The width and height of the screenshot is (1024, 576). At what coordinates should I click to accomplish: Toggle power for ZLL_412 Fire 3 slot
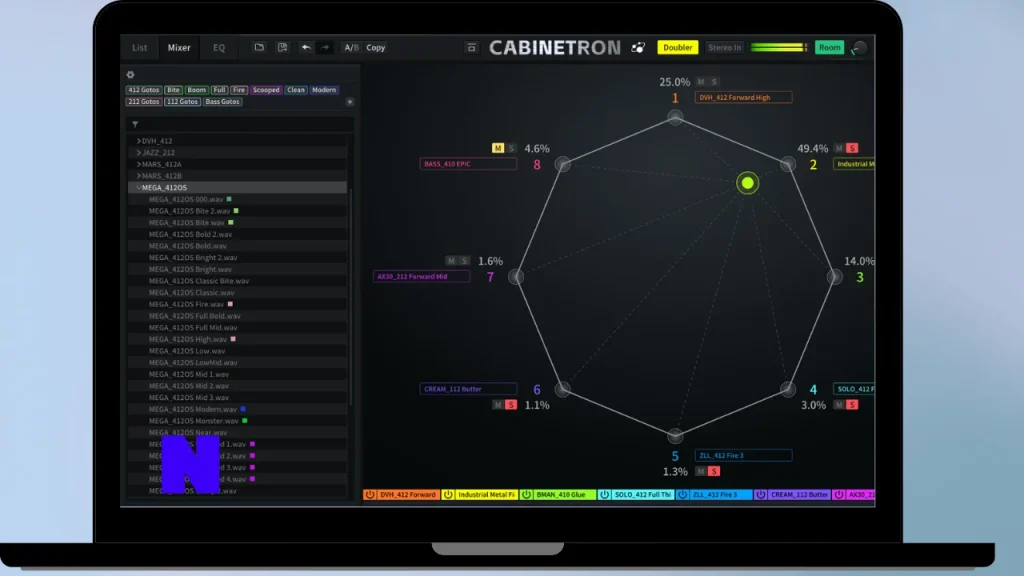pyautogui.click(x=682, y=495)
